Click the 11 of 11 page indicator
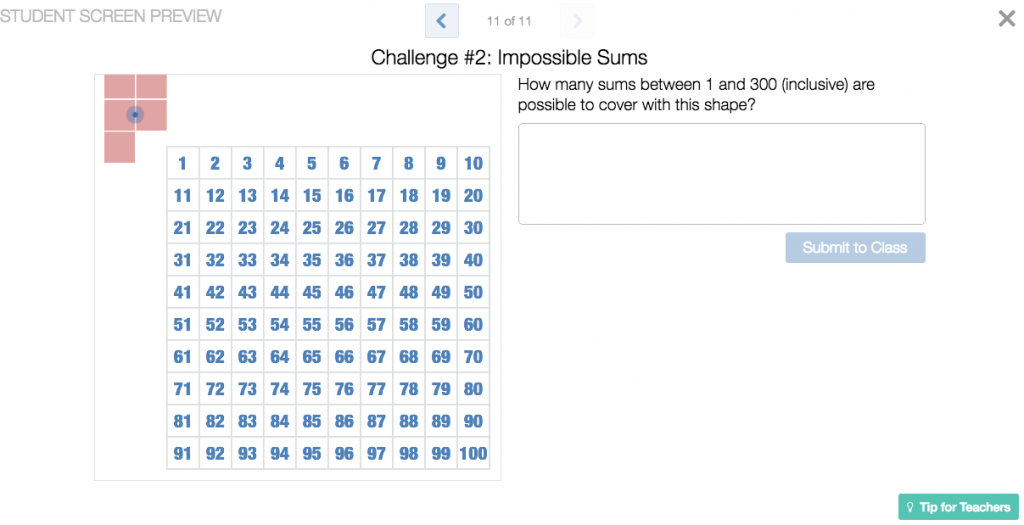The width and height of the screenshot is (1024, 525). point(509,21)
